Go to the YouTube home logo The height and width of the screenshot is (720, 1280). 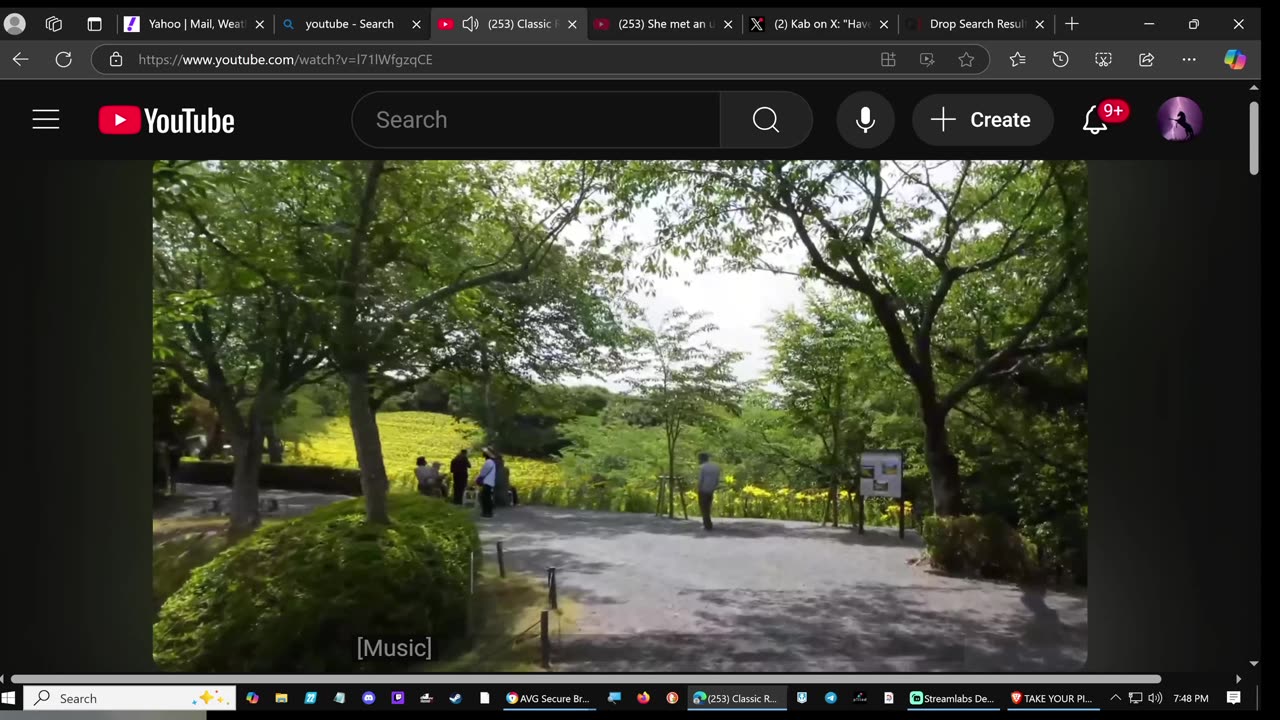coord(167,120)
